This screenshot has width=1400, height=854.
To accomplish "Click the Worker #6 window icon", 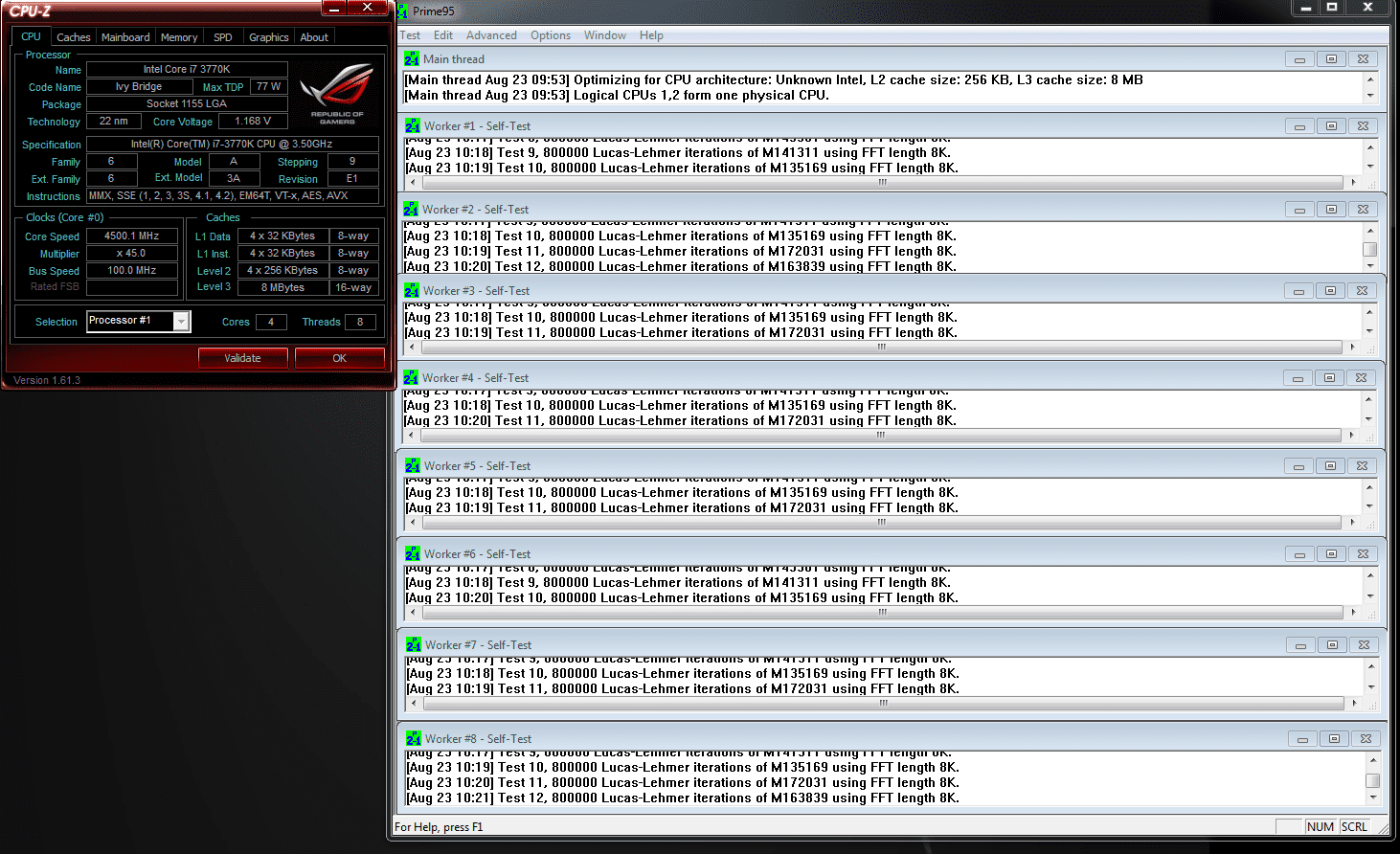I will pos(413,554).
